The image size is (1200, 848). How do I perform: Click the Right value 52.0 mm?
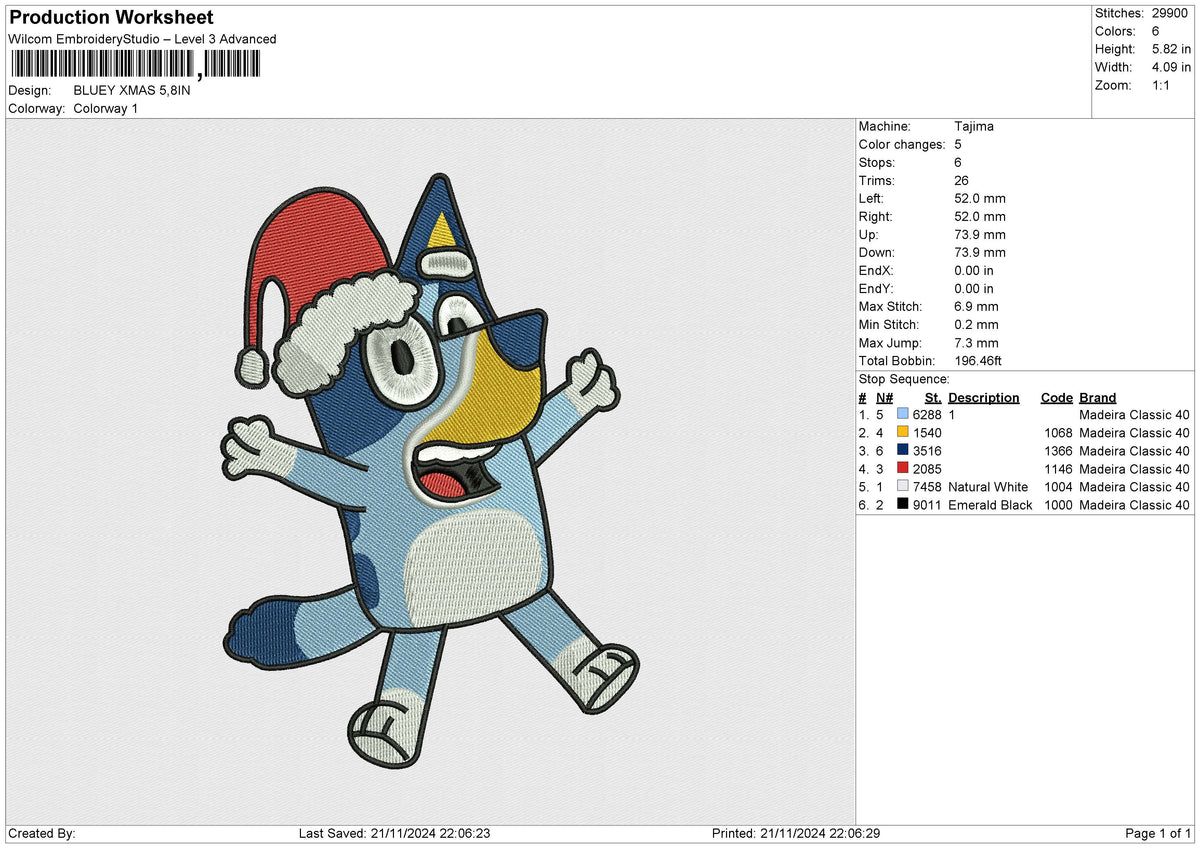click(x=980, y=216)
